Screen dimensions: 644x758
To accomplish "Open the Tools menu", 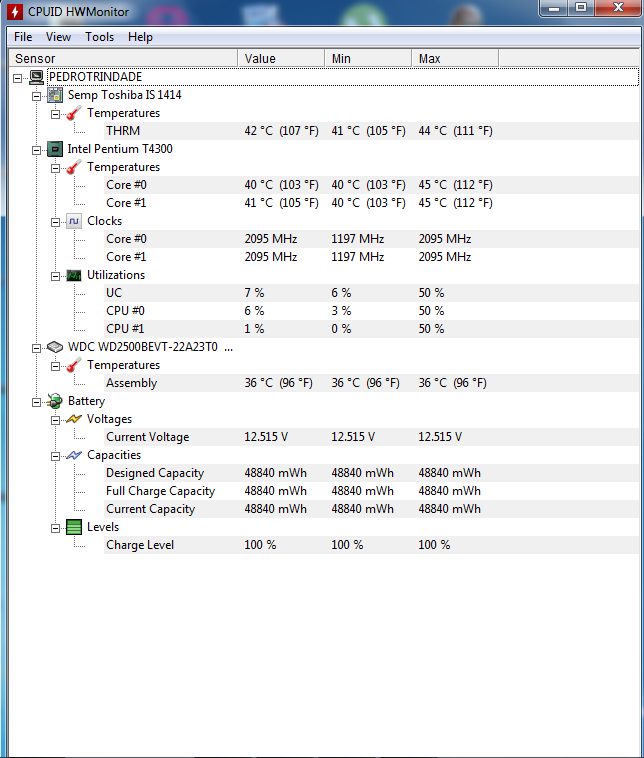I will pos(100,37).
